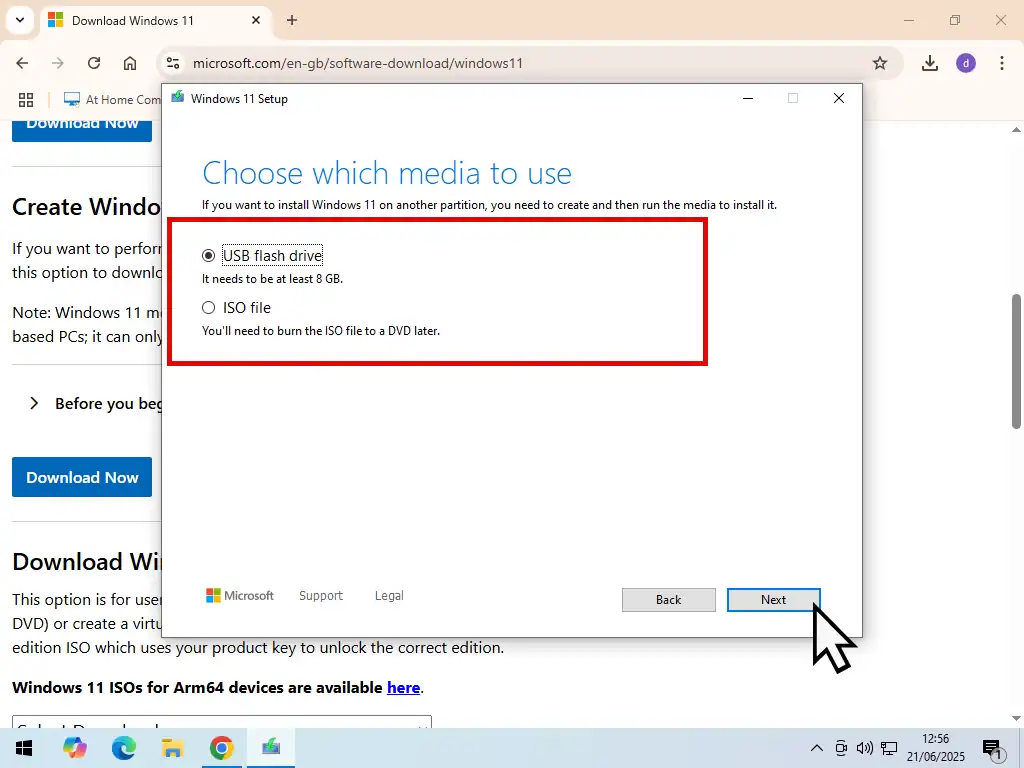This screenshot has height=768, width=1024.
Task: Open the Legal link in setup
Action: [389, 596]
